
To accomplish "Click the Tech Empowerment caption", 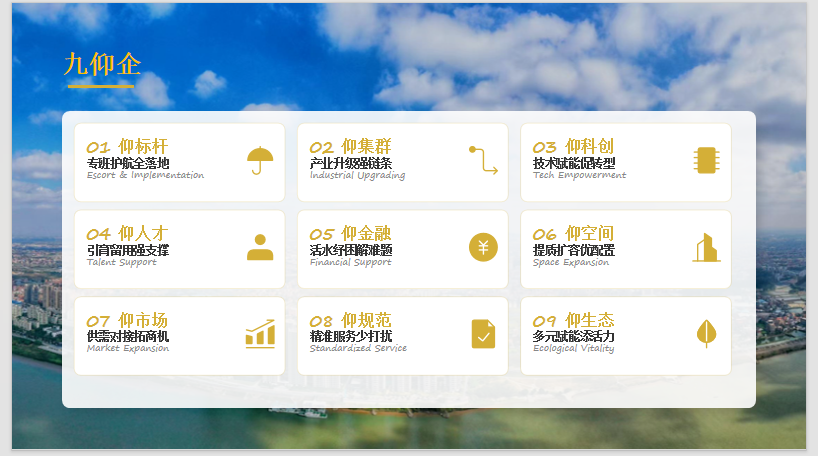I will click(579, 175).
